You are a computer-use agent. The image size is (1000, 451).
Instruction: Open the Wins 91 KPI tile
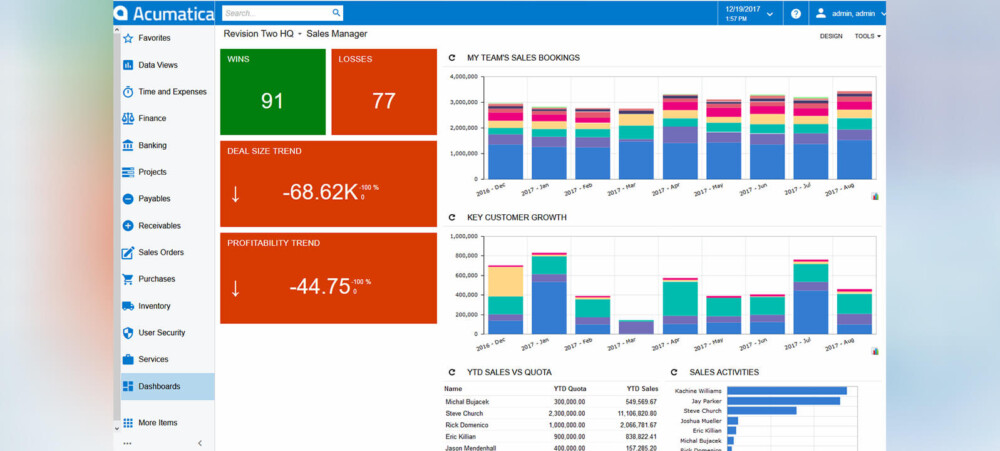coord(272,92)
